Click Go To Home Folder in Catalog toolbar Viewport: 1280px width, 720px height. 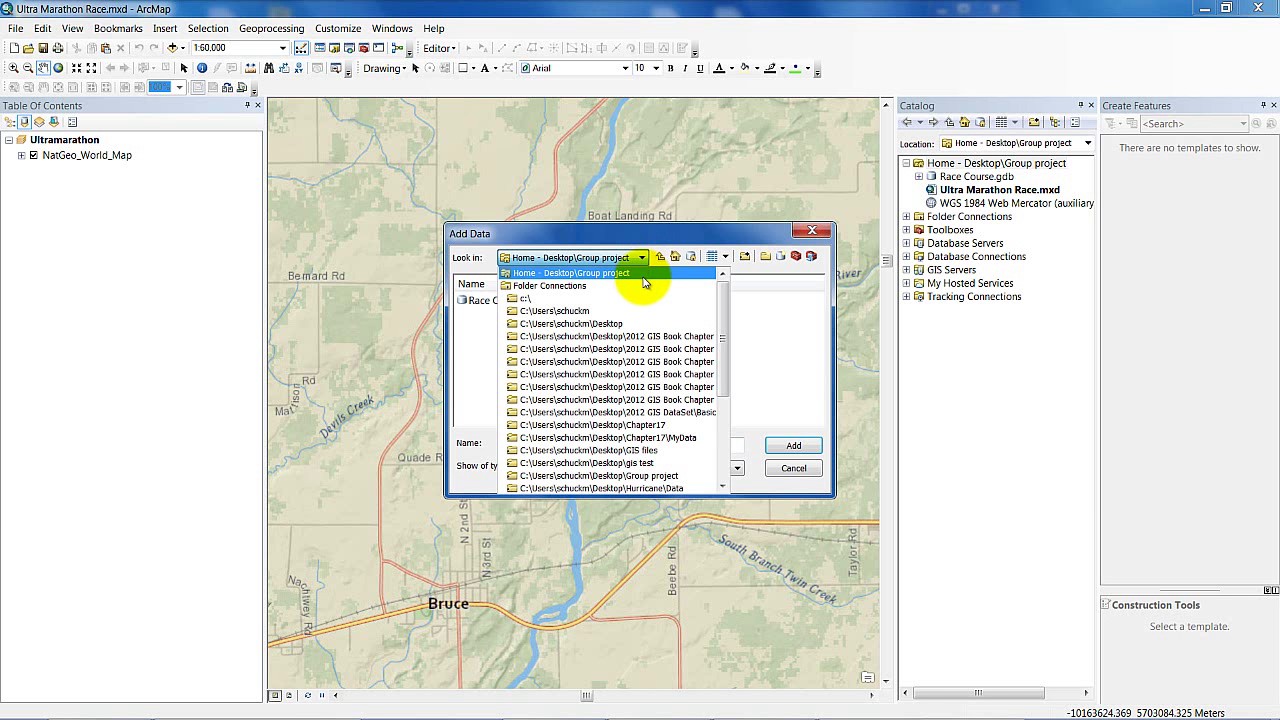pos(964,123)
